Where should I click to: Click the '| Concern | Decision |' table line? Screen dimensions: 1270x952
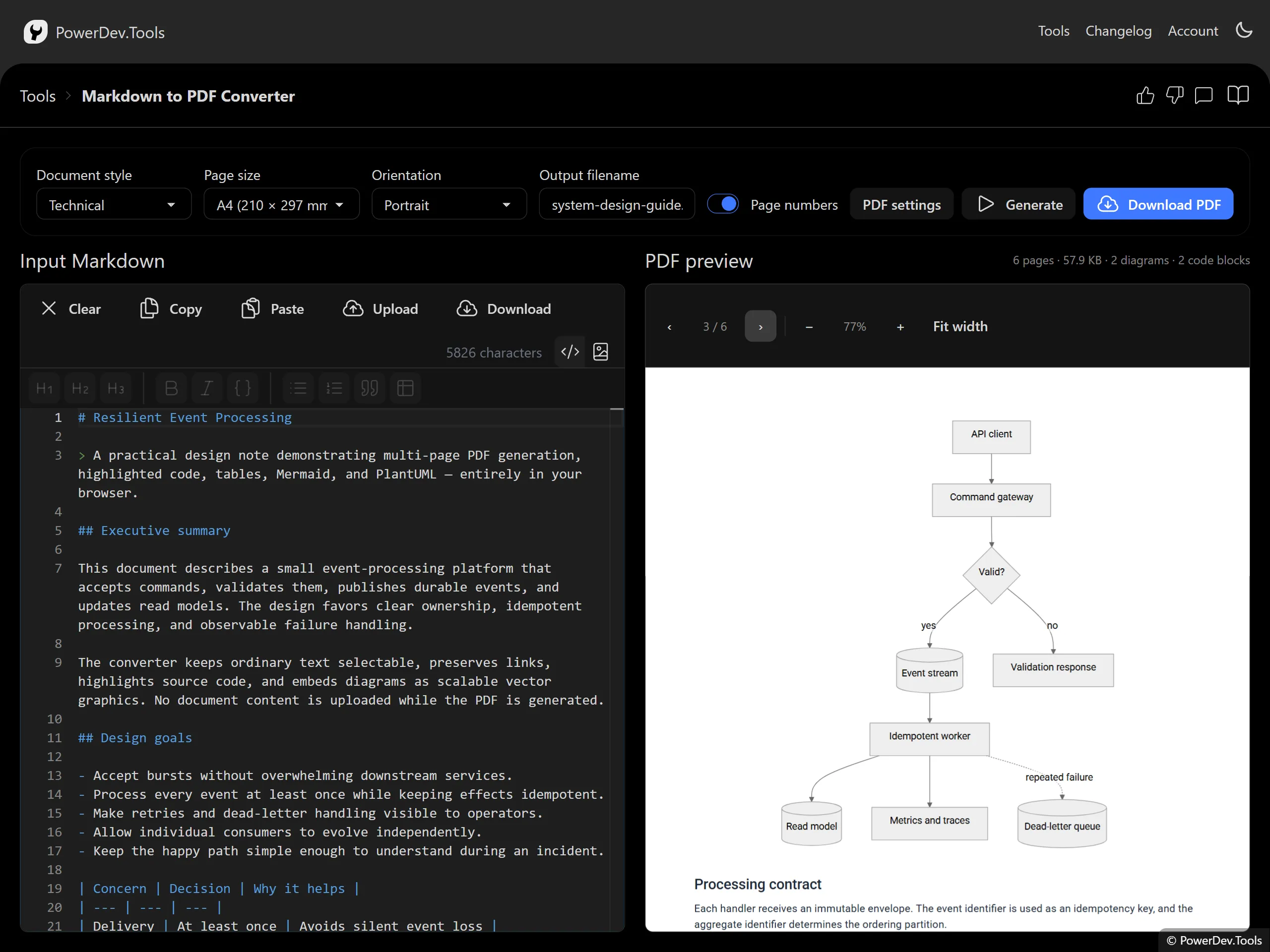coord(219,889)
